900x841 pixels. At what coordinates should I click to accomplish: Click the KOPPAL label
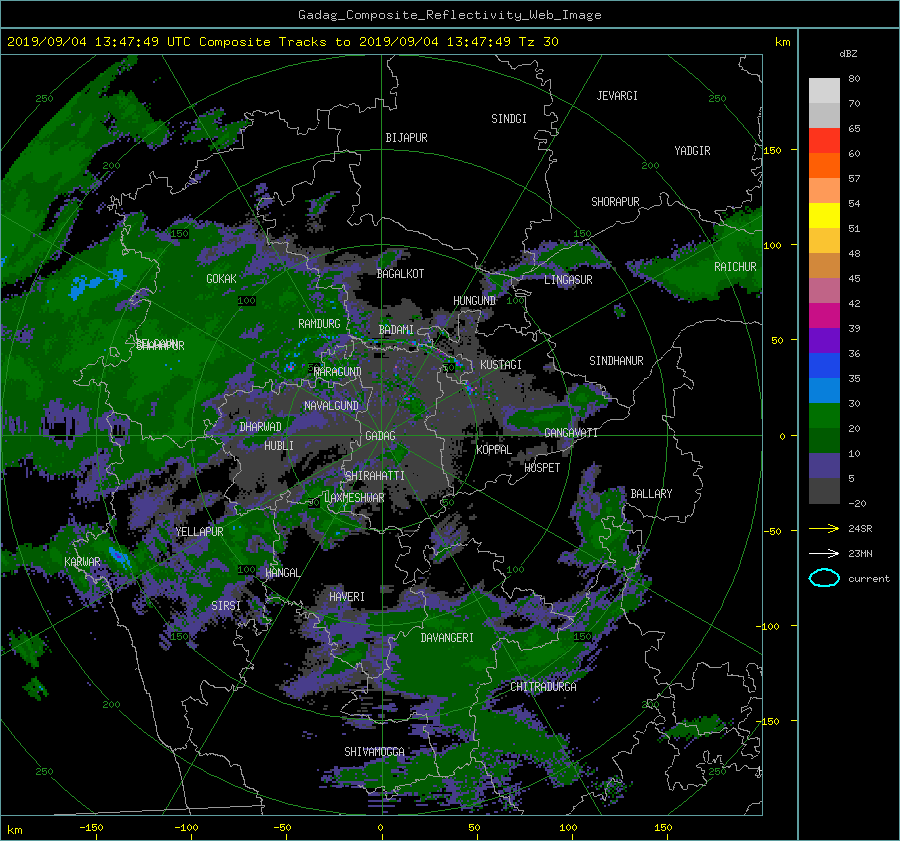tap(494, 450)
